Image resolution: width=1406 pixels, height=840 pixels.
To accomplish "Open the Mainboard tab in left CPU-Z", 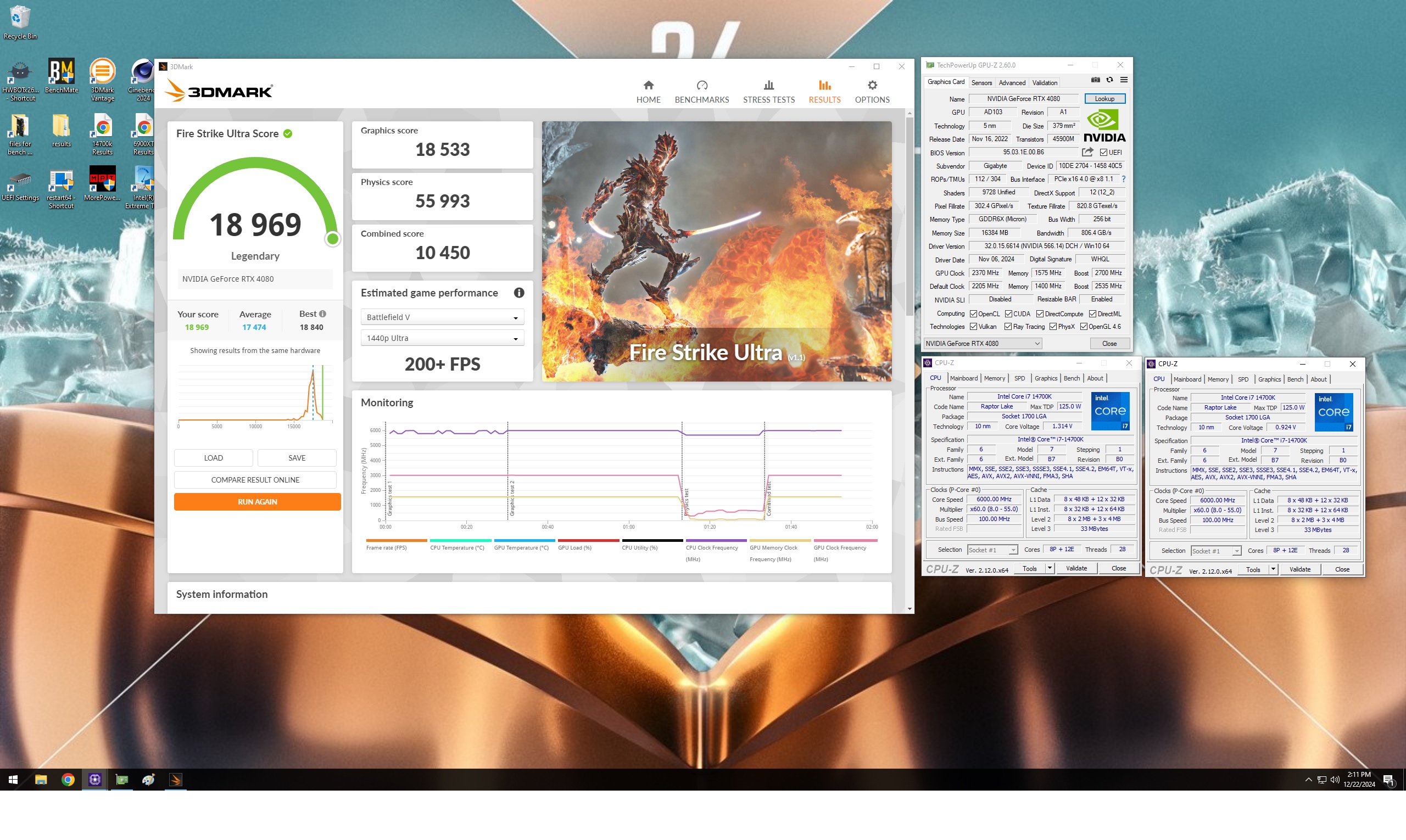I will point(964,378).
